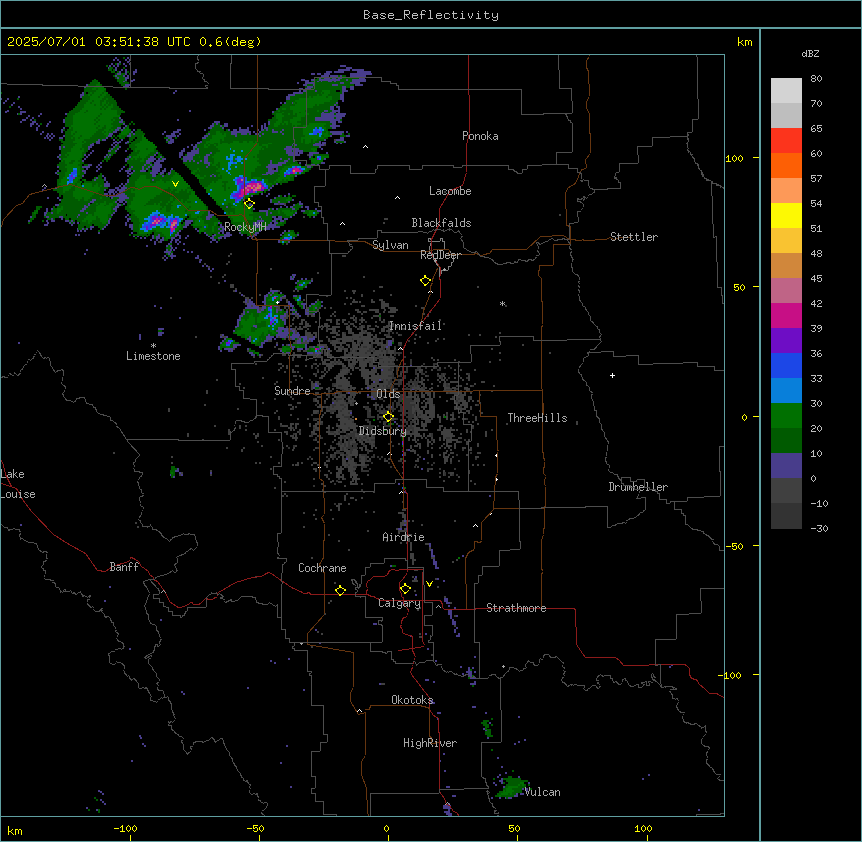
Task: Select the orange 60-57 dBZ legend swatch
Action: coord(786,165)
